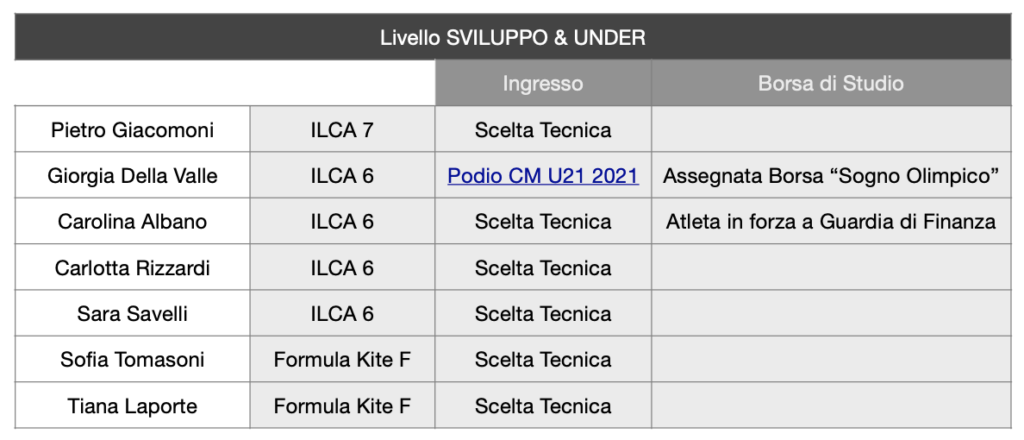This screenshot has width=1024, height=440.
Task: Select Giorgia Della Valle's ILCA 6 cell
Action: [342, 176]
